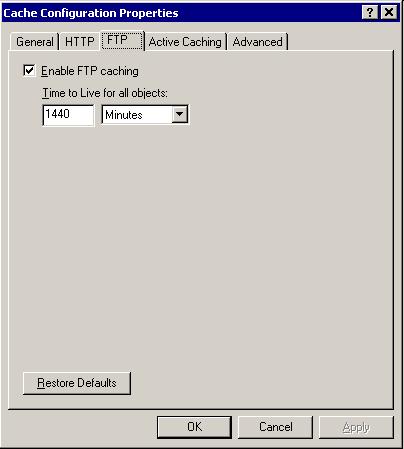Click the Enable FTP caching label text

coord(90,71)
